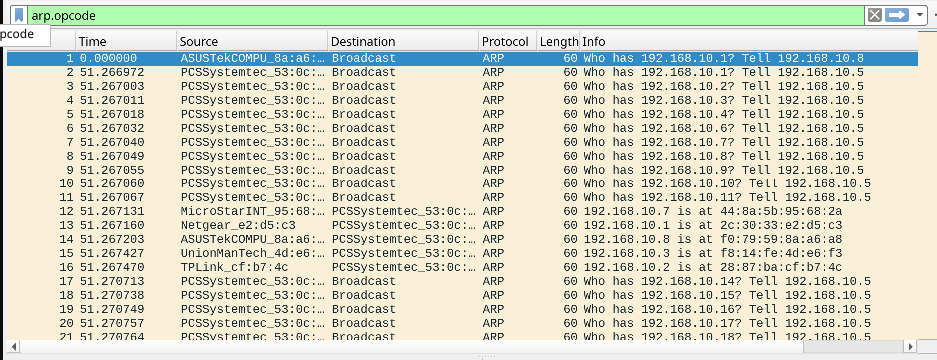The width and height of the screenshot is (937, 360).
Task: Select packet 20 at time 51.270757
Action: click(462, 323)
